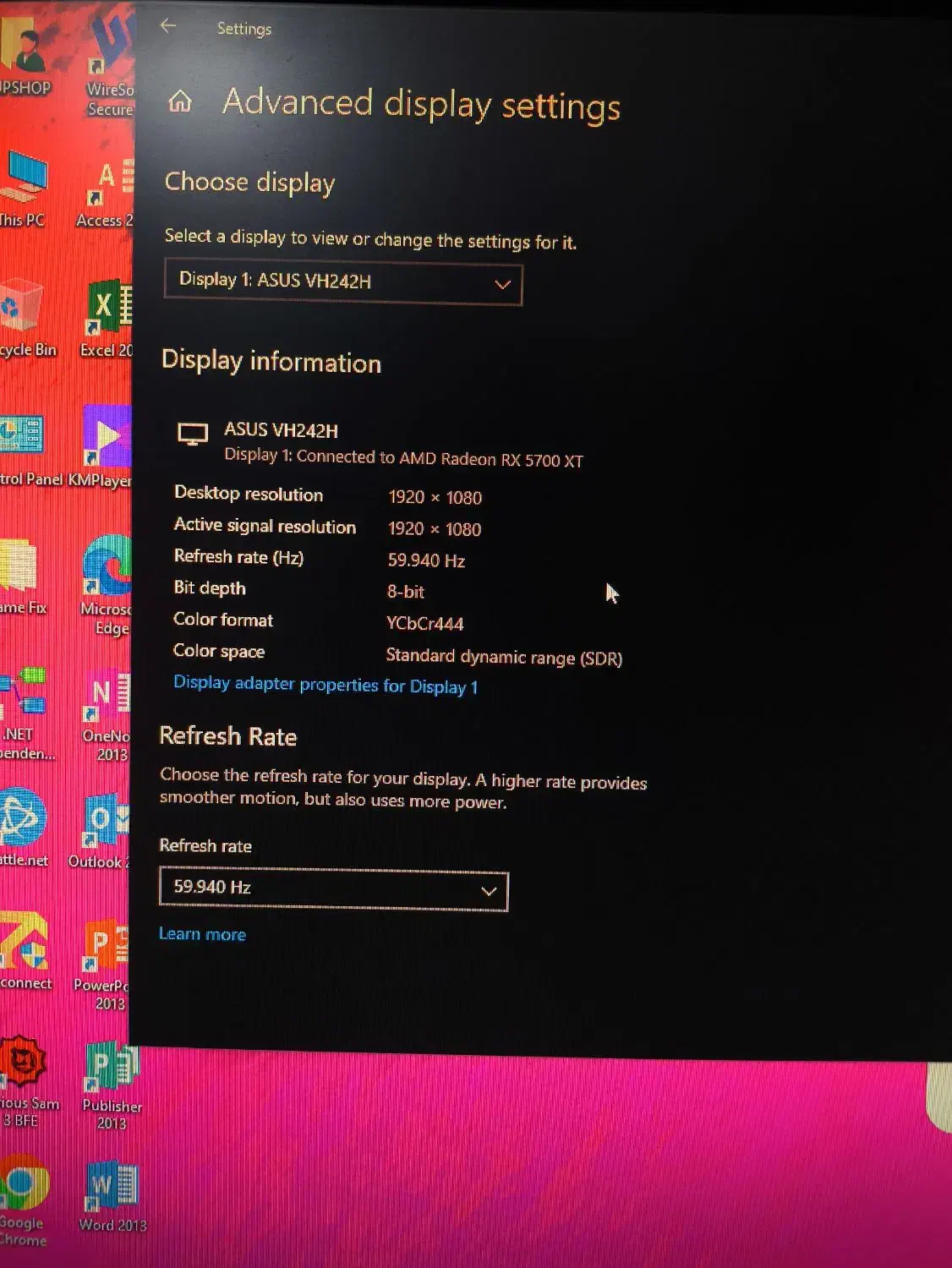Click the Display information heading

coord(271,362)
